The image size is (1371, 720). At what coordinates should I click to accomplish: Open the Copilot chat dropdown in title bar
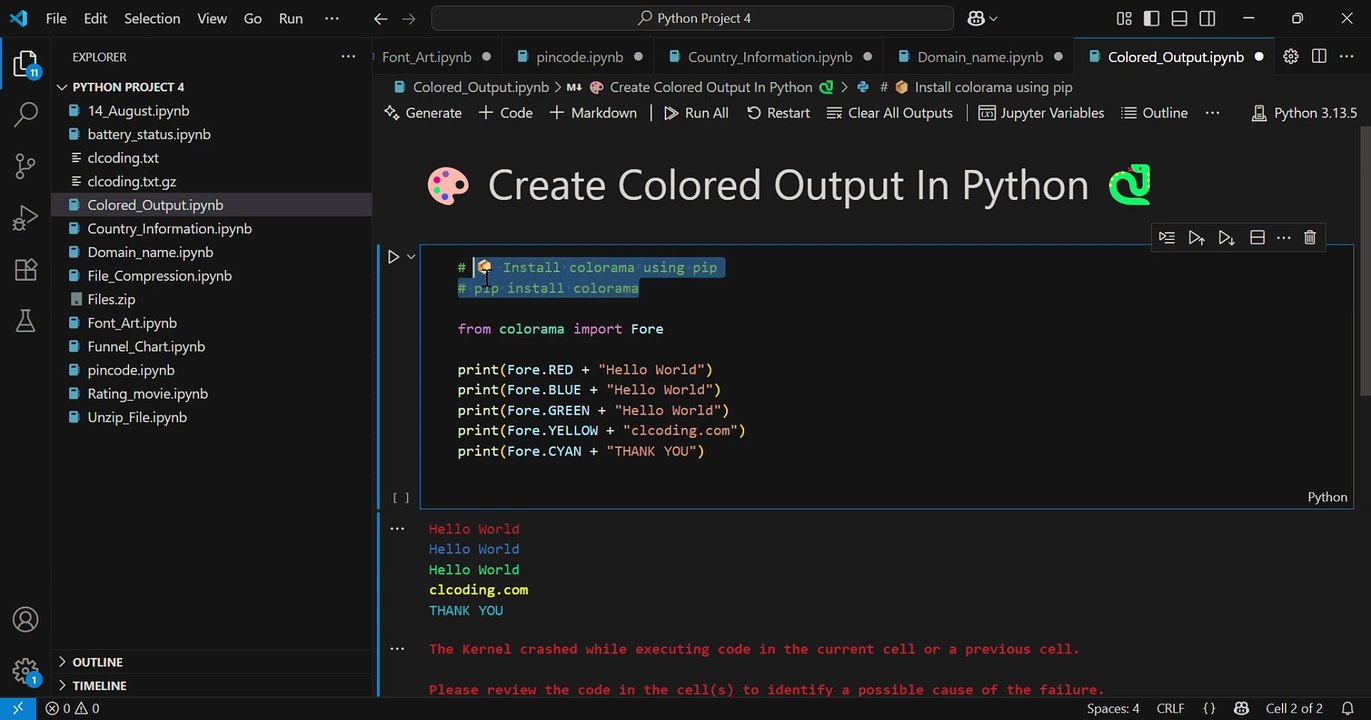click(983, 18)
